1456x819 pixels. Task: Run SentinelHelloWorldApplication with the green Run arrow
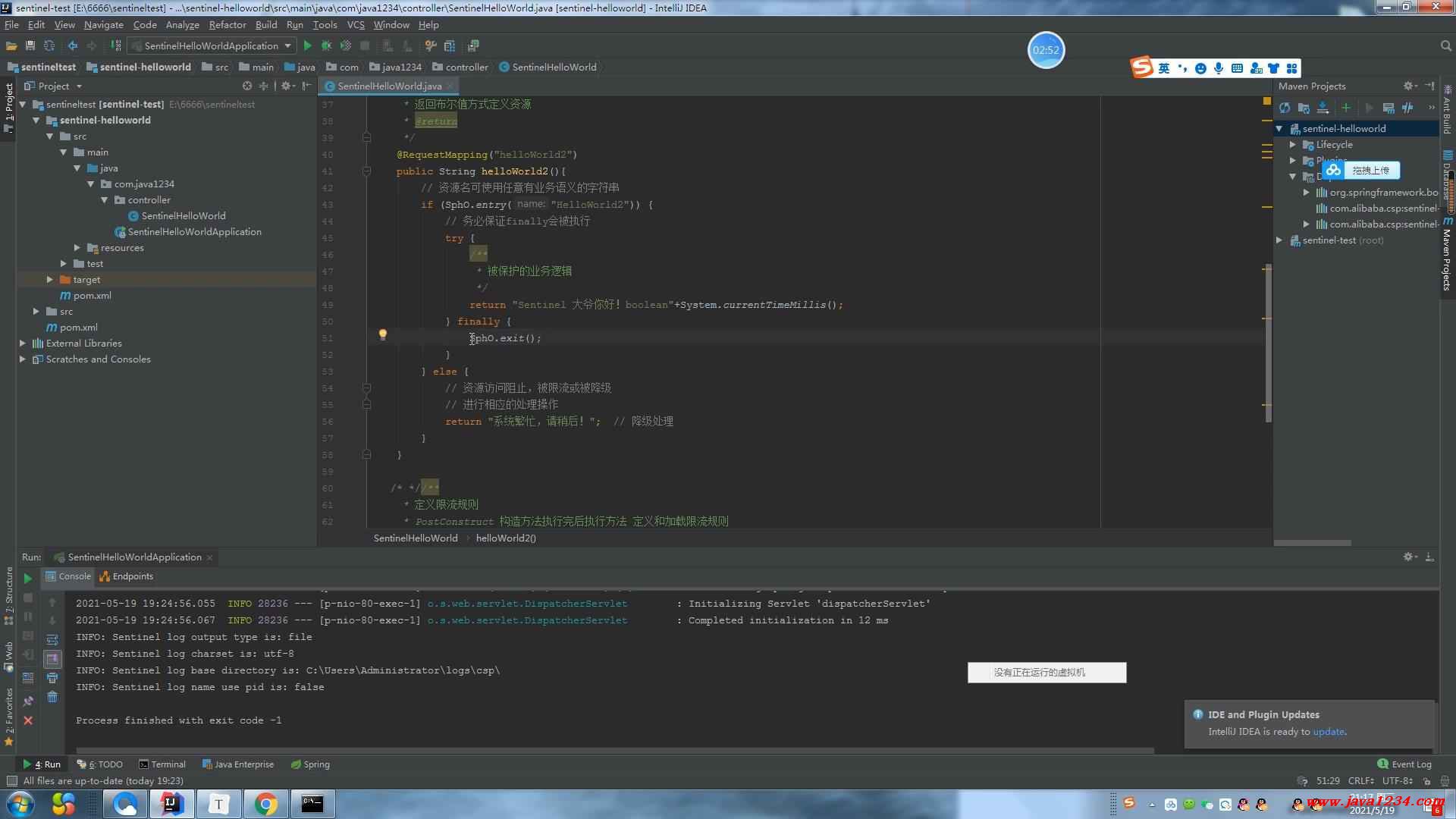pyautogui.click(x=307, y=45)
